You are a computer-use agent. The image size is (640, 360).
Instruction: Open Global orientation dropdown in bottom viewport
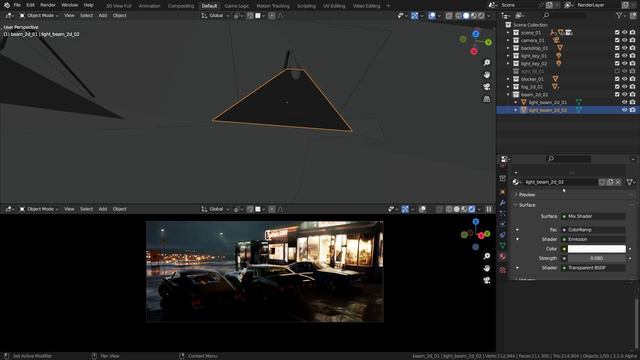(x=215, y=209)
